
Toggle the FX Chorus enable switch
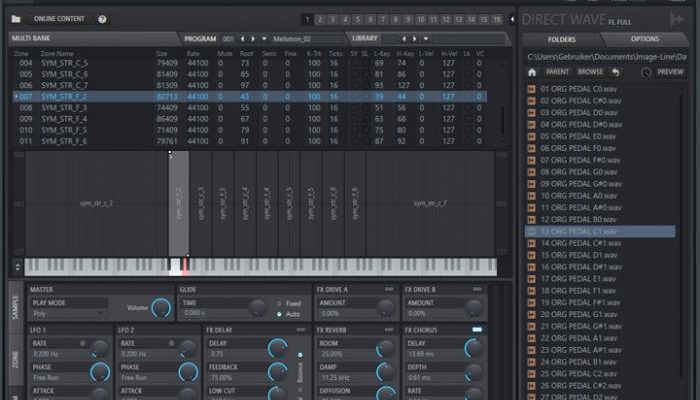[x=476, y=328]
